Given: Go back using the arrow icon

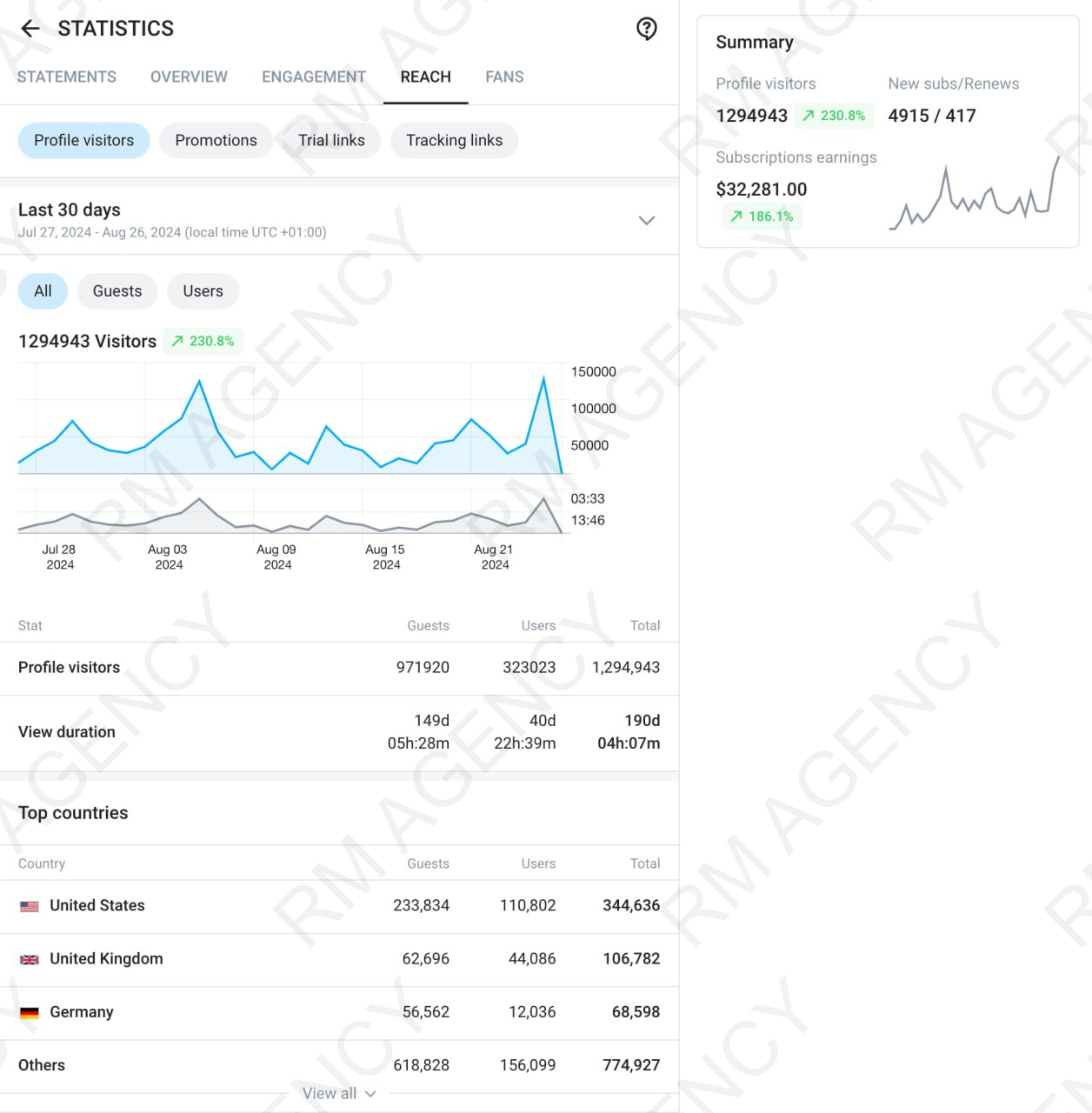Looking at the screenshot, I should (x=30, y=29).
